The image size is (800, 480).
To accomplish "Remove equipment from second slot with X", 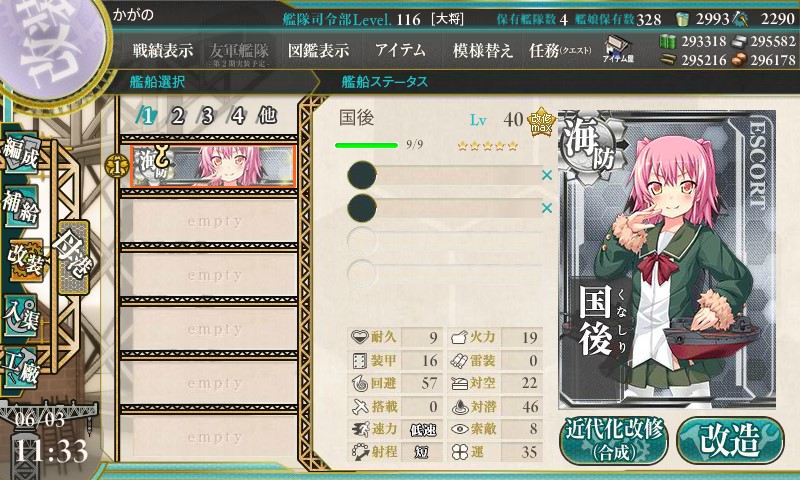I will (546, 208).
